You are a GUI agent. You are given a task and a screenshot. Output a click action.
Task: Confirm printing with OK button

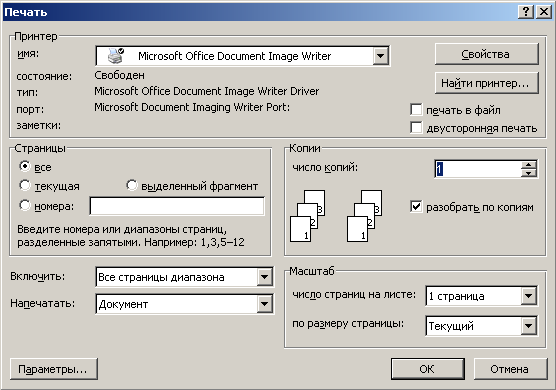pyautogui.click(x=428, y=369)
